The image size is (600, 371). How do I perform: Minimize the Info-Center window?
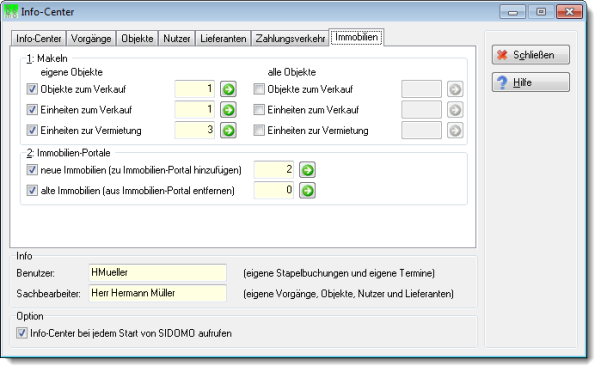513,12
